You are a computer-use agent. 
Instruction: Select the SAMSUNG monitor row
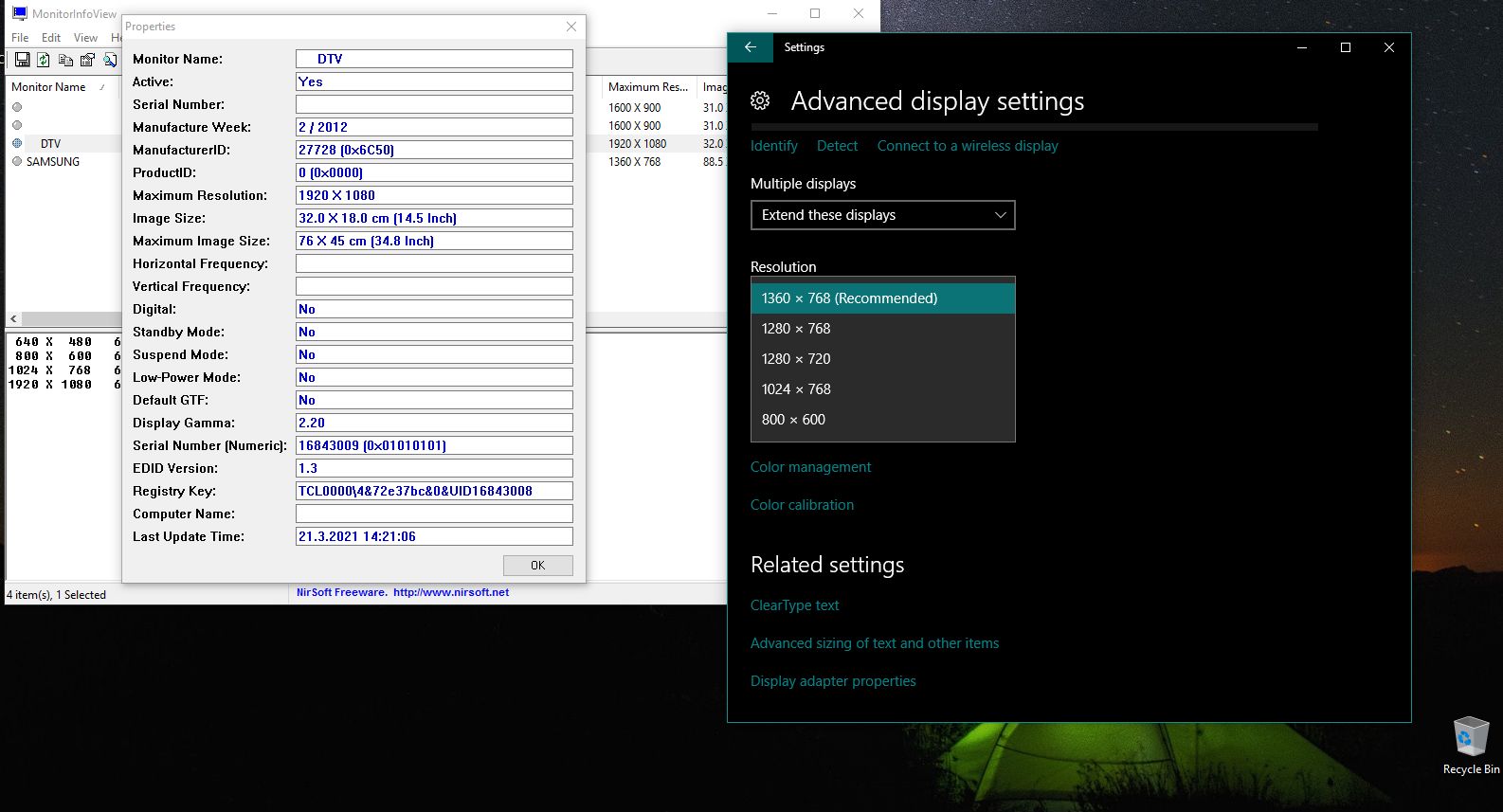(53, 162)
